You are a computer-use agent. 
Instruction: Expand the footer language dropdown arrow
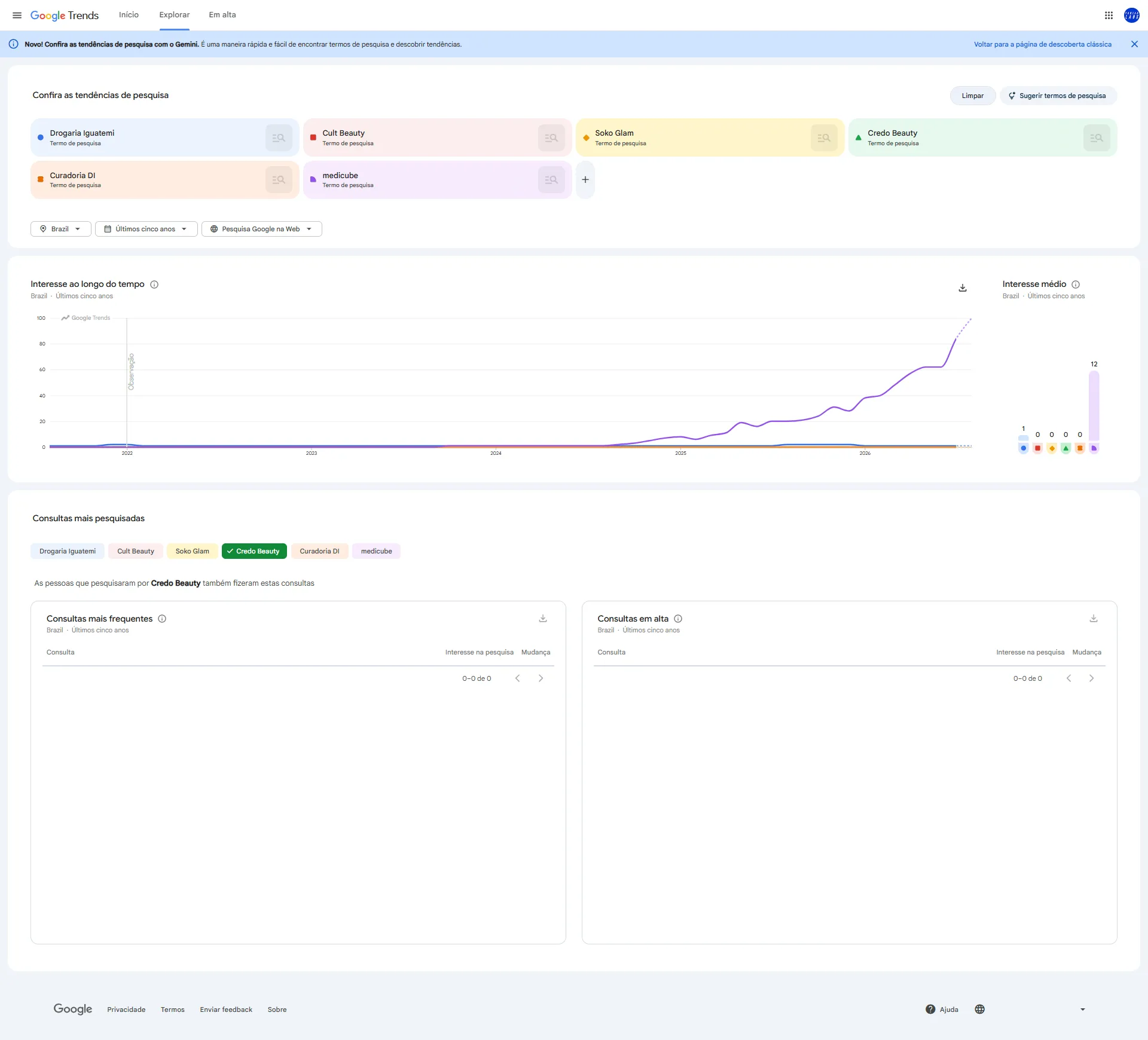(x=1083, y=1010)
